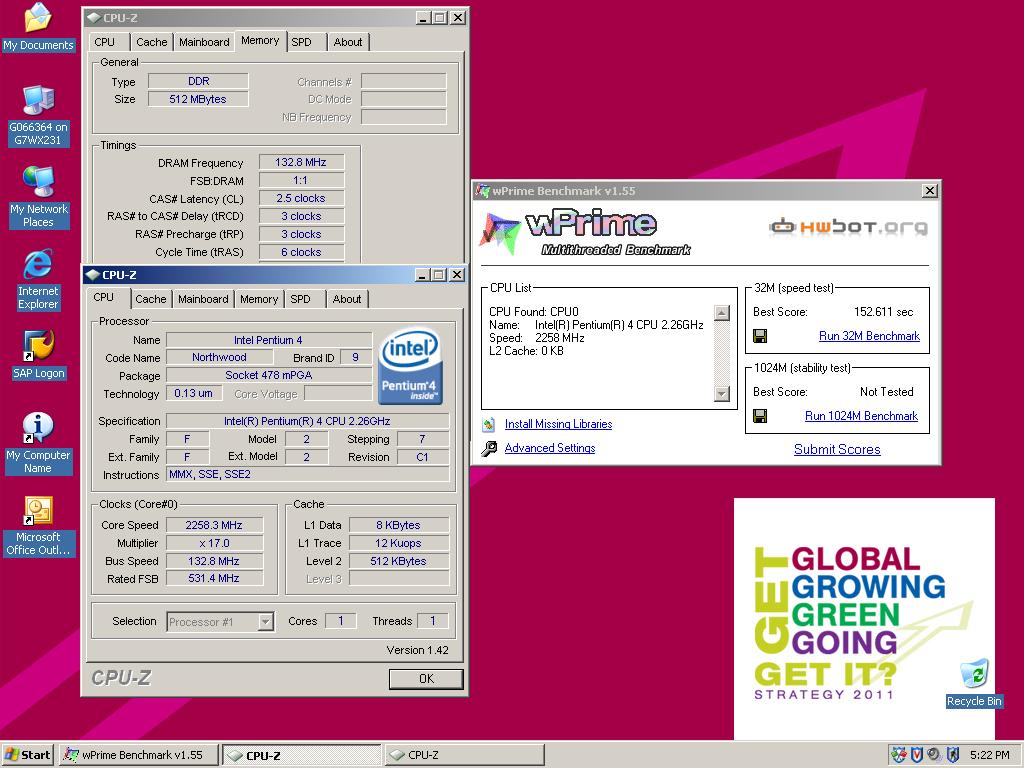Switch to the Mainboard tab in front CPU-Z
This screenshot has width=1024, height=768.
[203, 299]
